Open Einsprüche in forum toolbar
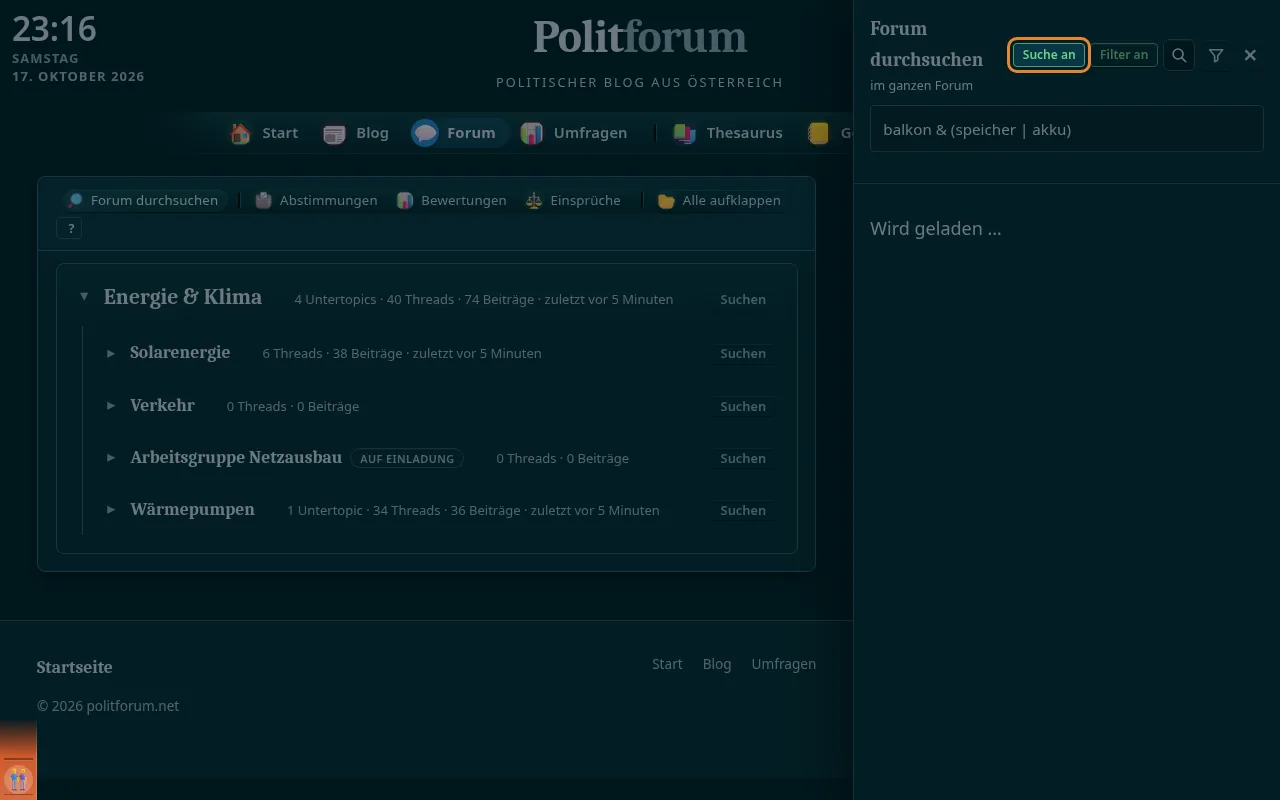The height and width of the screenshot is (800, 1280). coord(573,200)
